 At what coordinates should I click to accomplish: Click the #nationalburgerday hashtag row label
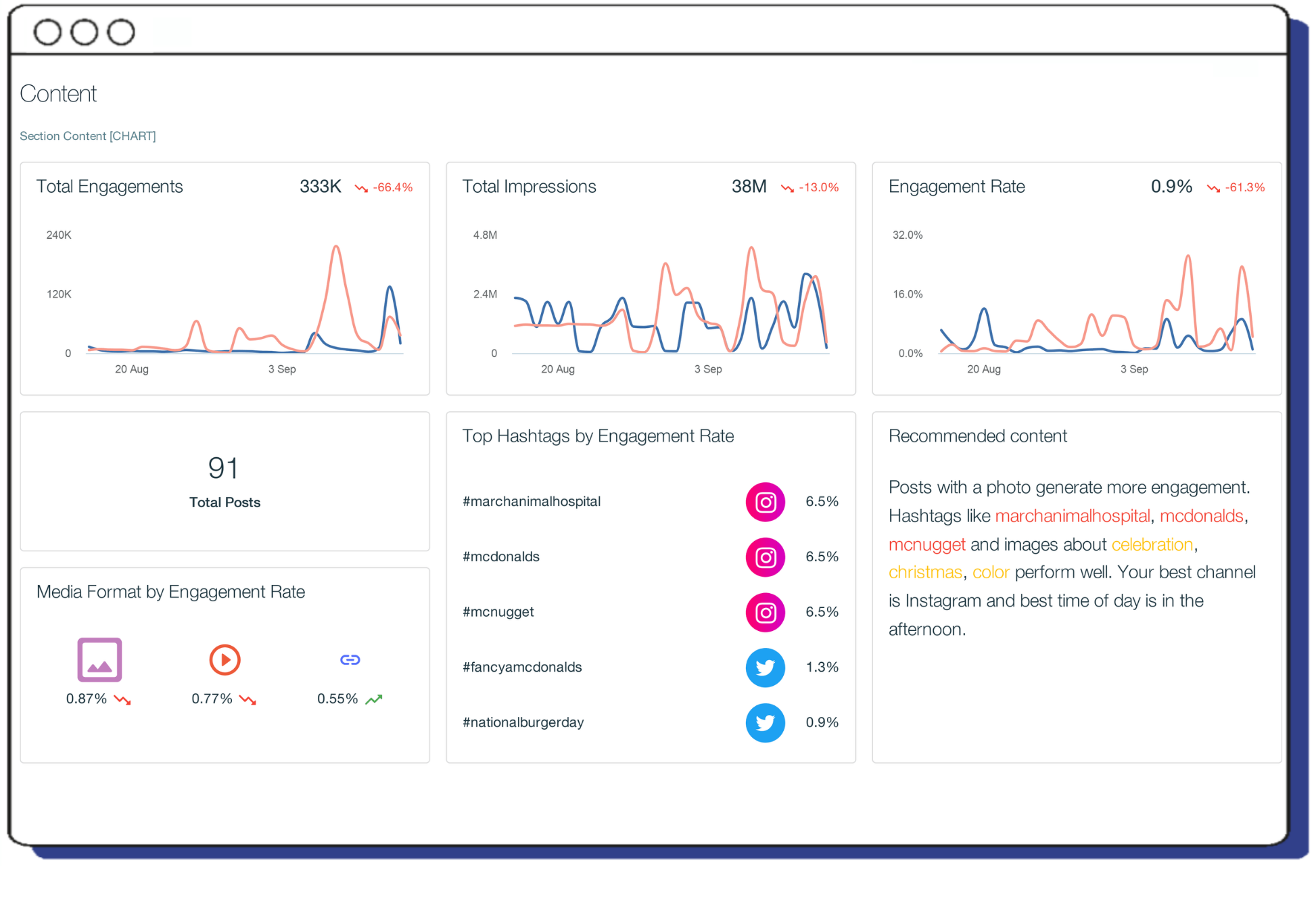click(x=523, y=722)
